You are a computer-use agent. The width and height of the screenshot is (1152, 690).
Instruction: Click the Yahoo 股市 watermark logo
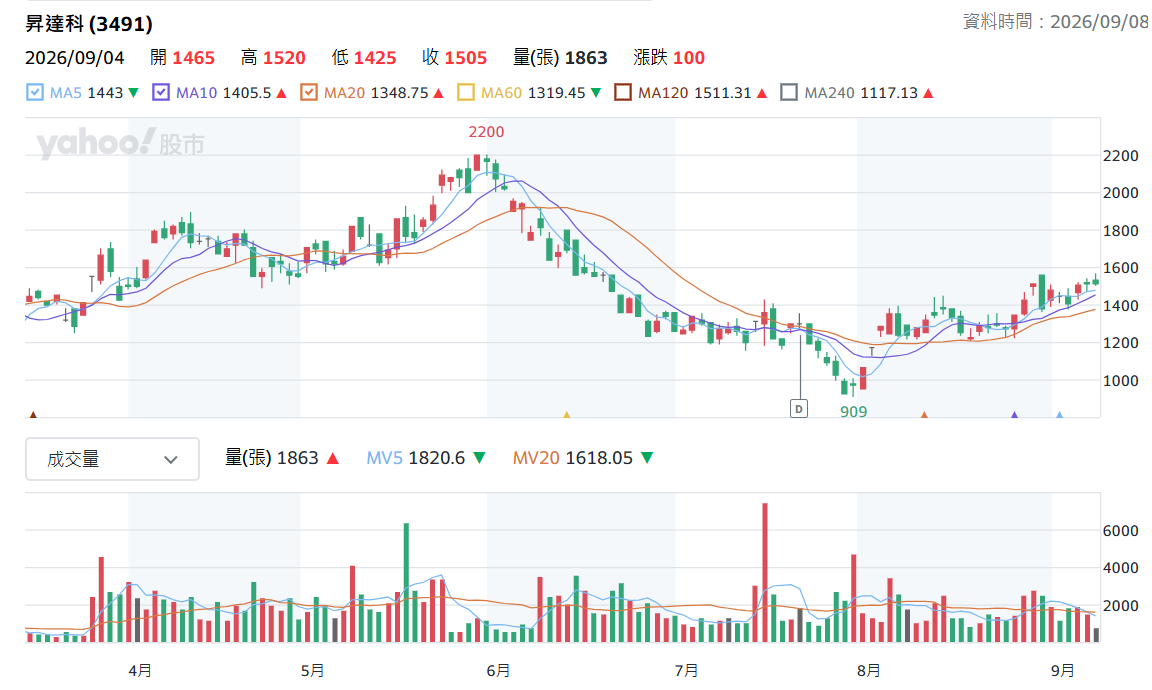(120, 143)
